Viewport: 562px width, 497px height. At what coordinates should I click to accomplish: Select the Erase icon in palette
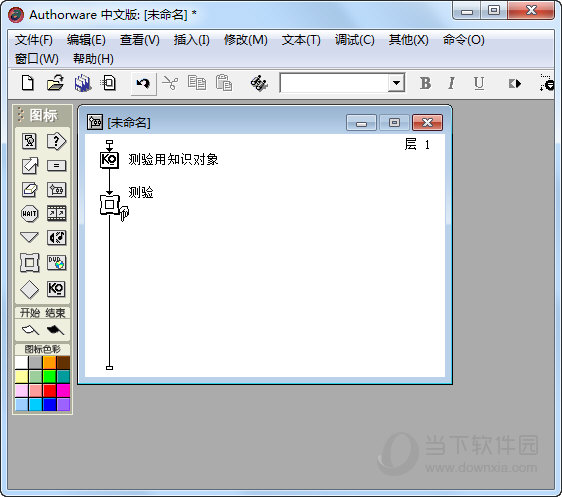click(29, 189)
